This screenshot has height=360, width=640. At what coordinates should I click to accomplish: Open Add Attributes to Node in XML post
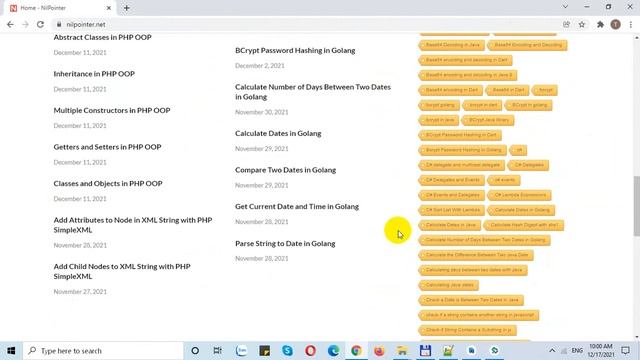tap(133, 225)
